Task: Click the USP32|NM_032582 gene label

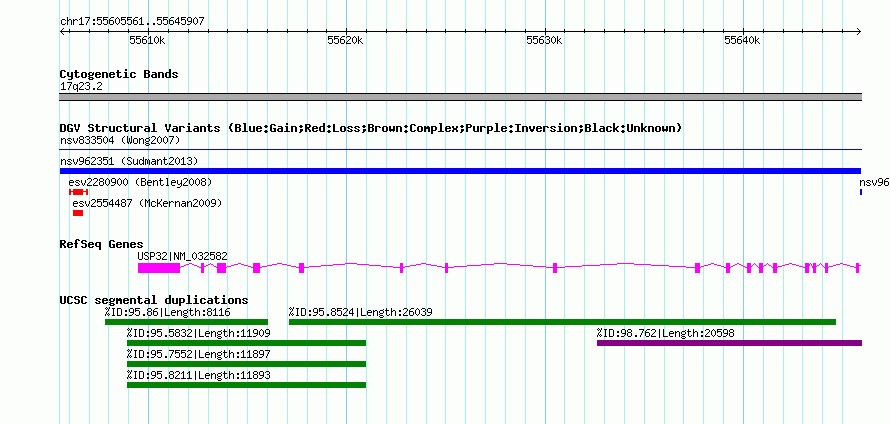Action: pyautogui.click(x=182, y=257)
